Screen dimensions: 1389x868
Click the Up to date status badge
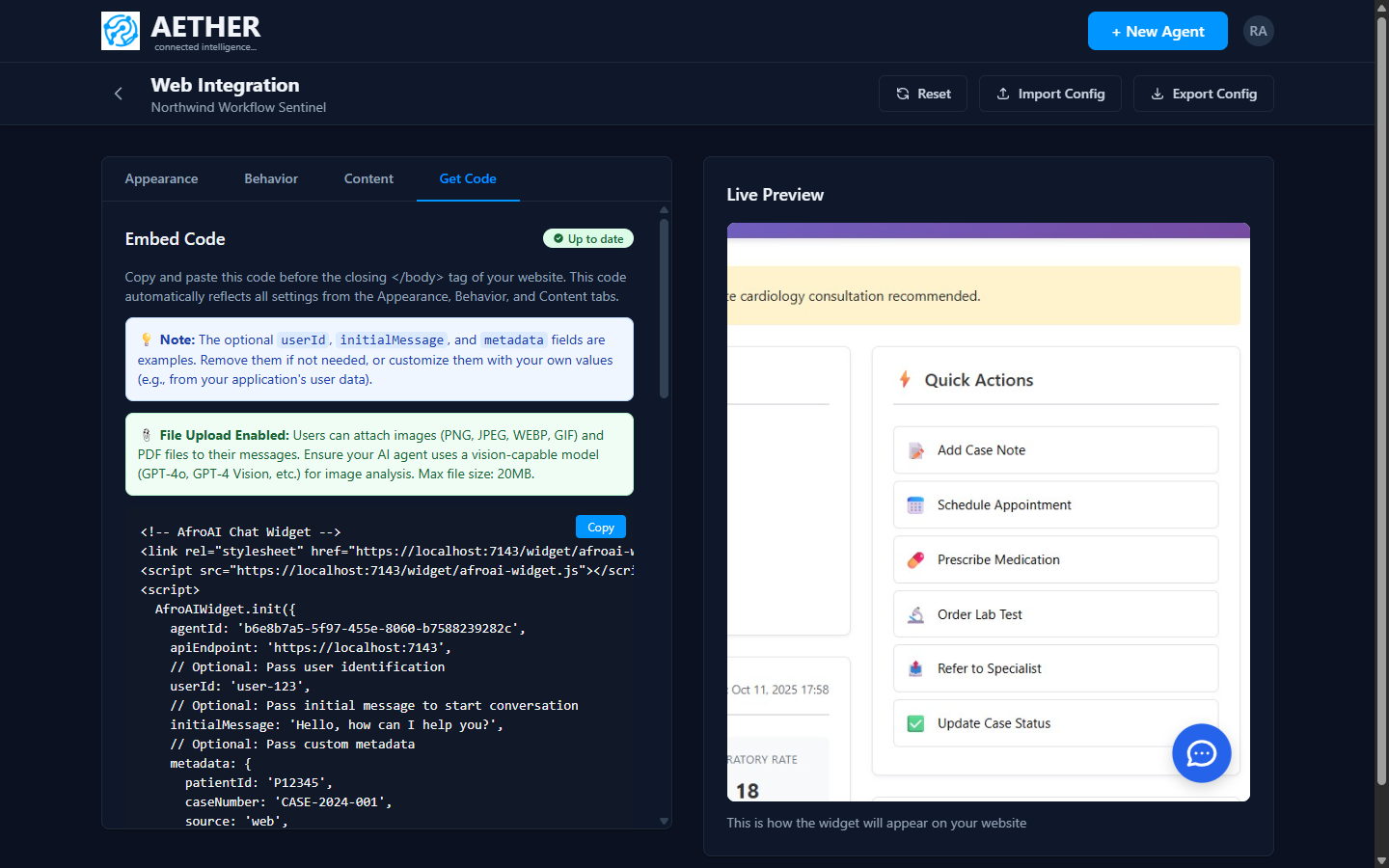(x=588, y=239)
